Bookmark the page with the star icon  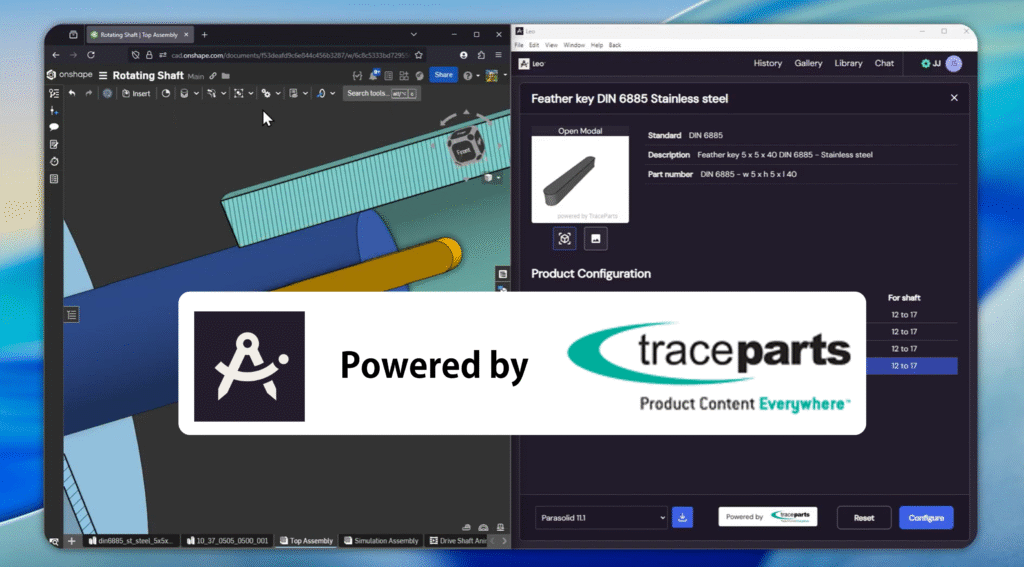pyautogui.click(x=418, y=55)
